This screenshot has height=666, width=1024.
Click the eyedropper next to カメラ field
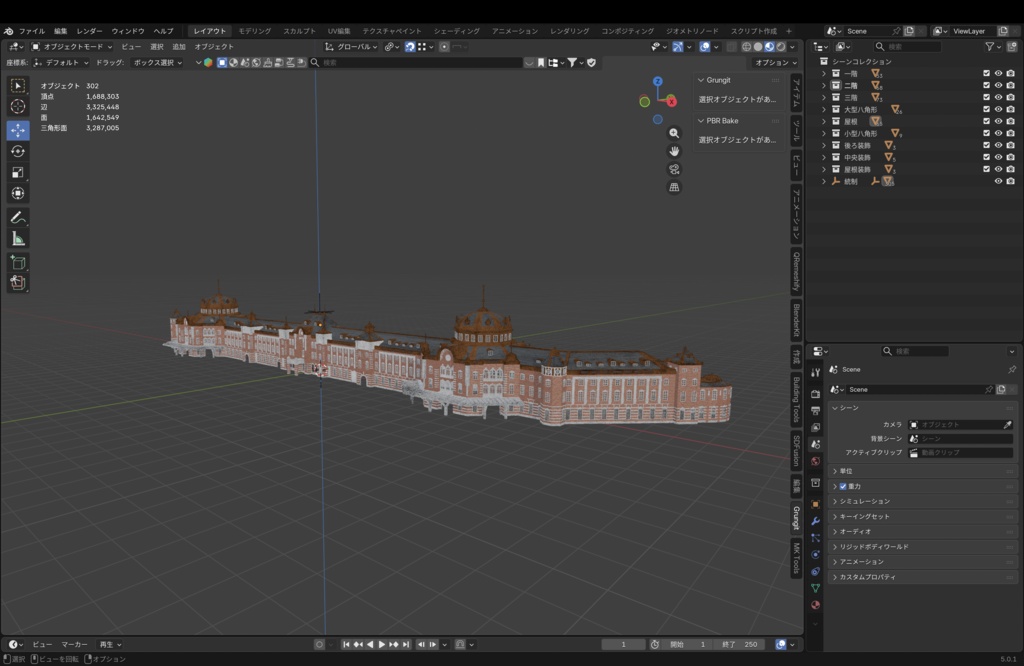click(1008, 424)
